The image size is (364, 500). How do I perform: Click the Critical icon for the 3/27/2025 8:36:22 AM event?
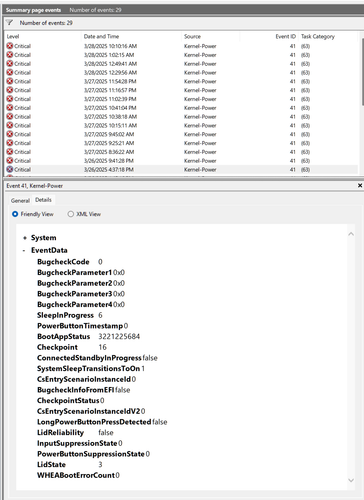point(10,152)
